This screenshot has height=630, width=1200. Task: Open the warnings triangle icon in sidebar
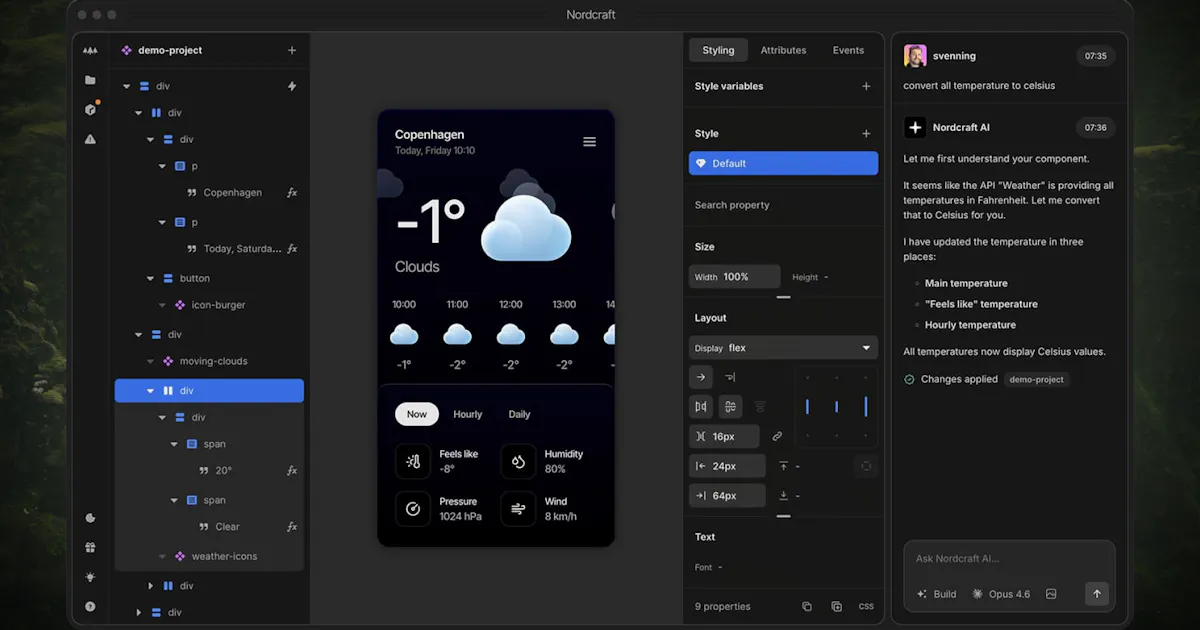click(90, 139)
